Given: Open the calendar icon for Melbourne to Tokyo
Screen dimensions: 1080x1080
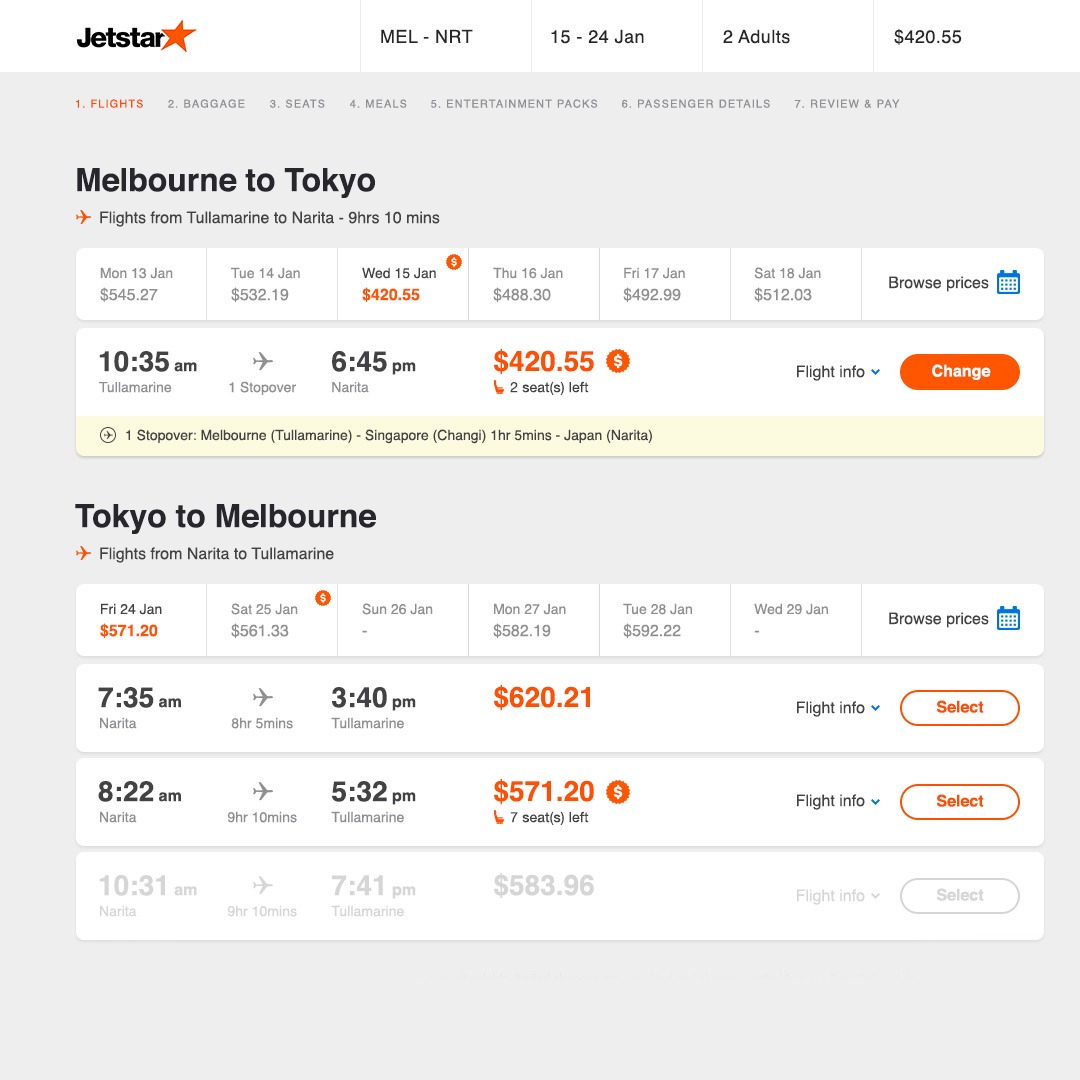Looking at the screenshot, I should coord(1008,282).
